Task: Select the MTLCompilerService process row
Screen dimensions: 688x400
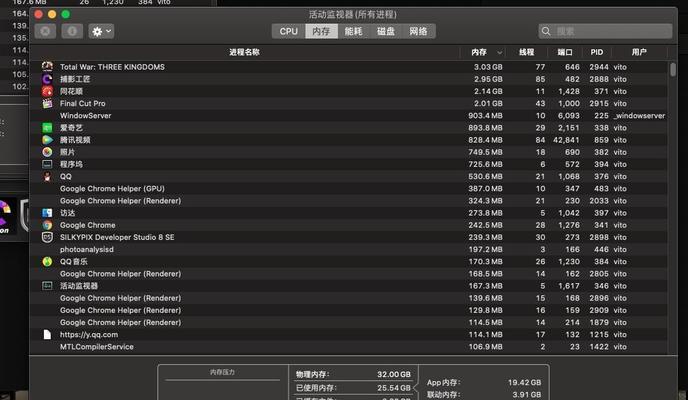Action: coord(349,347)
